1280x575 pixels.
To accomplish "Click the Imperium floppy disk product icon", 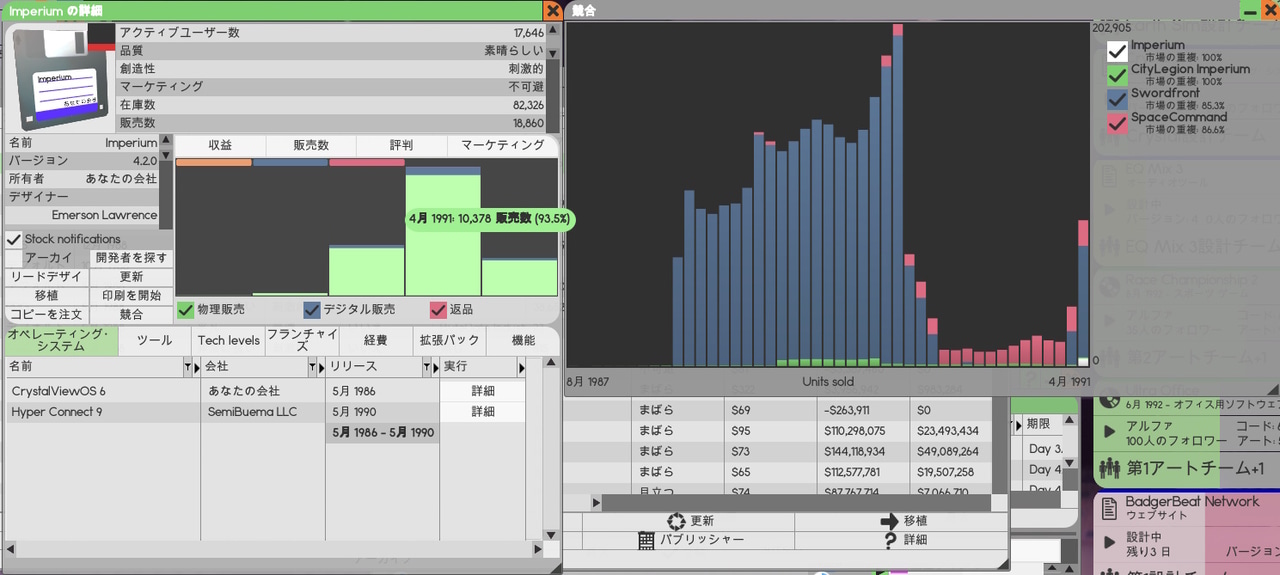I will (x=60, y=79).
